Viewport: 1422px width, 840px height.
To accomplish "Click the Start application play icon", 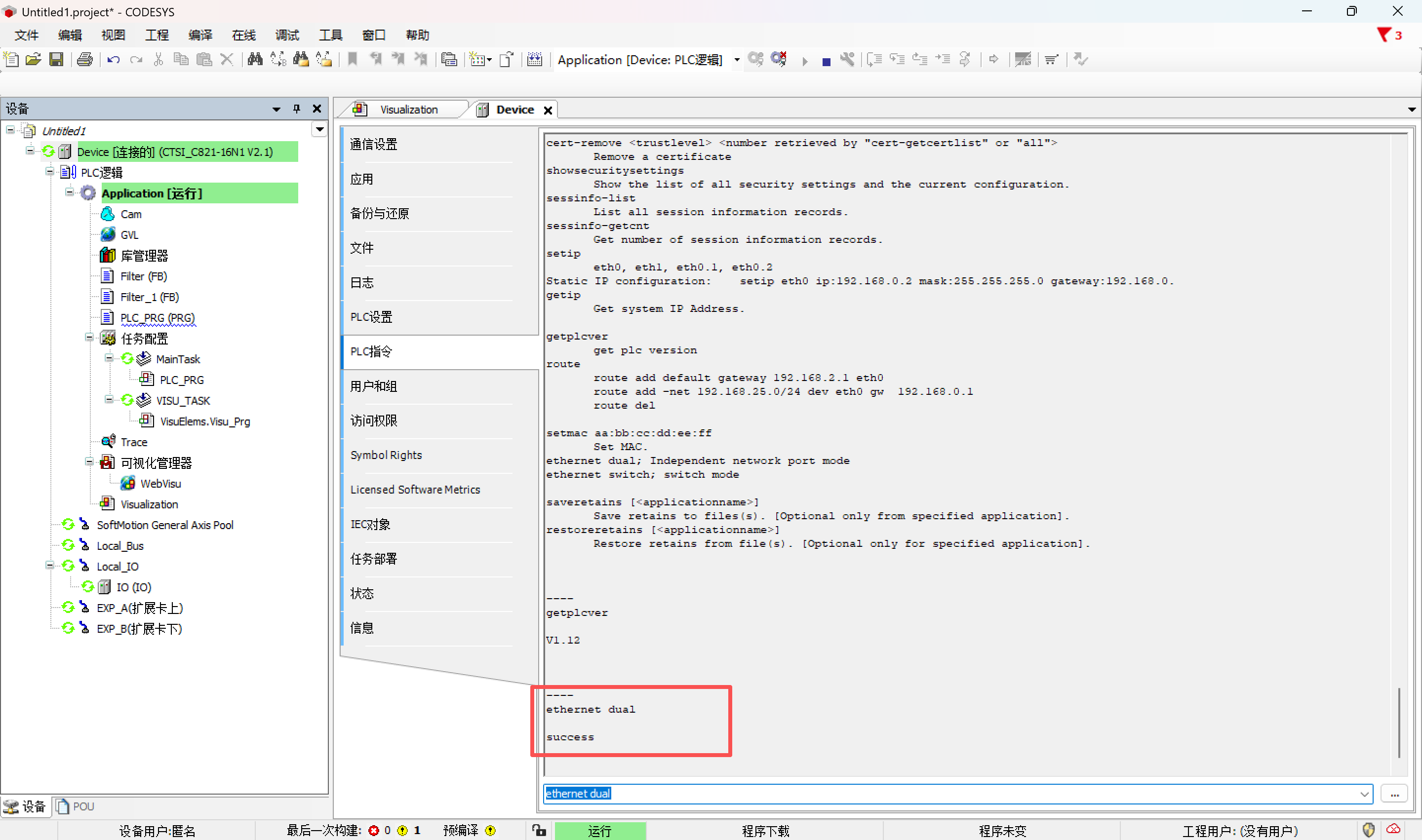I will (x=805, y=61).
